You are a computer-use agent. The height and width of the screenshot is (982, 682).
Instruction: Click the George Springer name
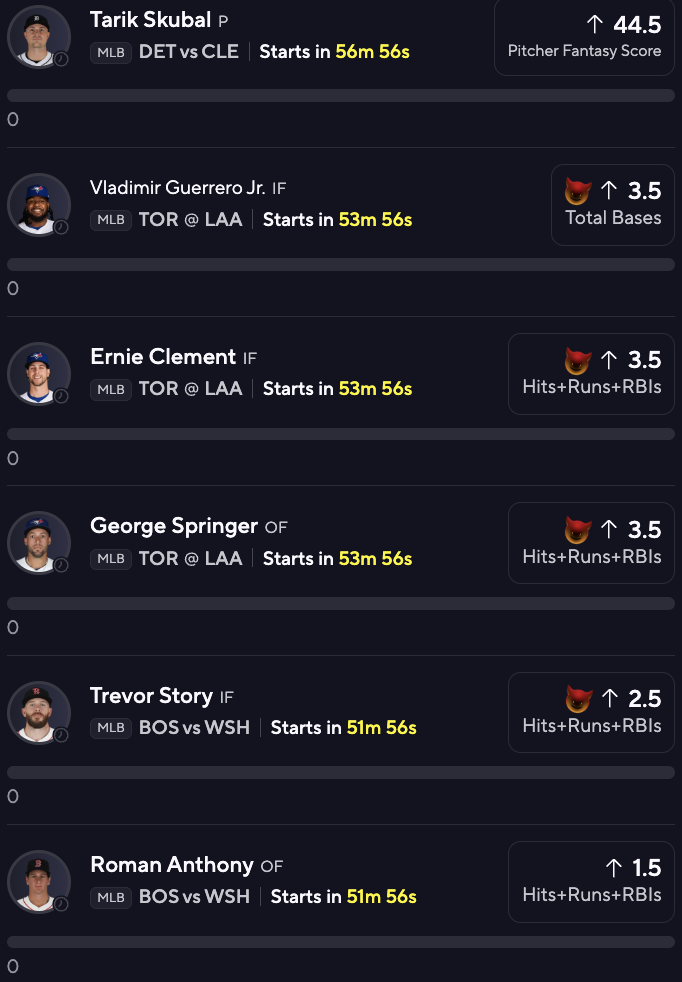tap(173, 526)
